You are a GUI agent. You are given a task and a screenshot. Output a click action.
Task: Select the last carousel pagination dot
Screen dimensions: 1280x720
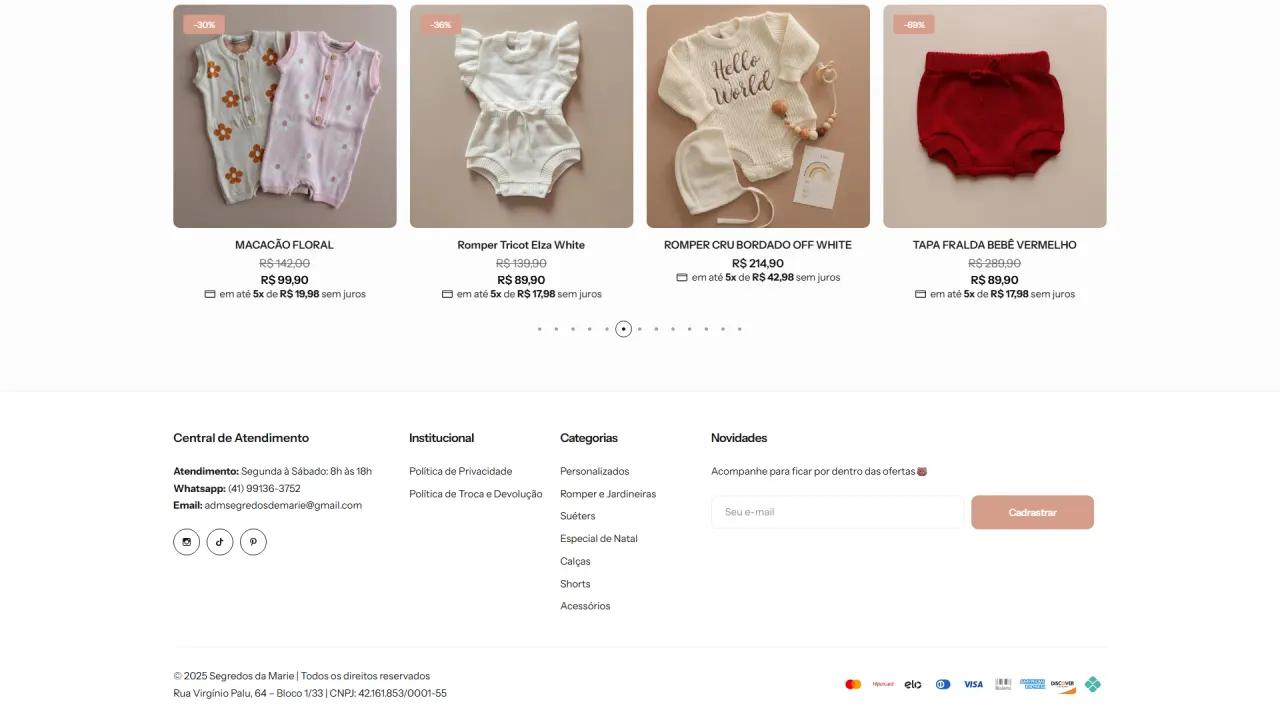(740, 329)
